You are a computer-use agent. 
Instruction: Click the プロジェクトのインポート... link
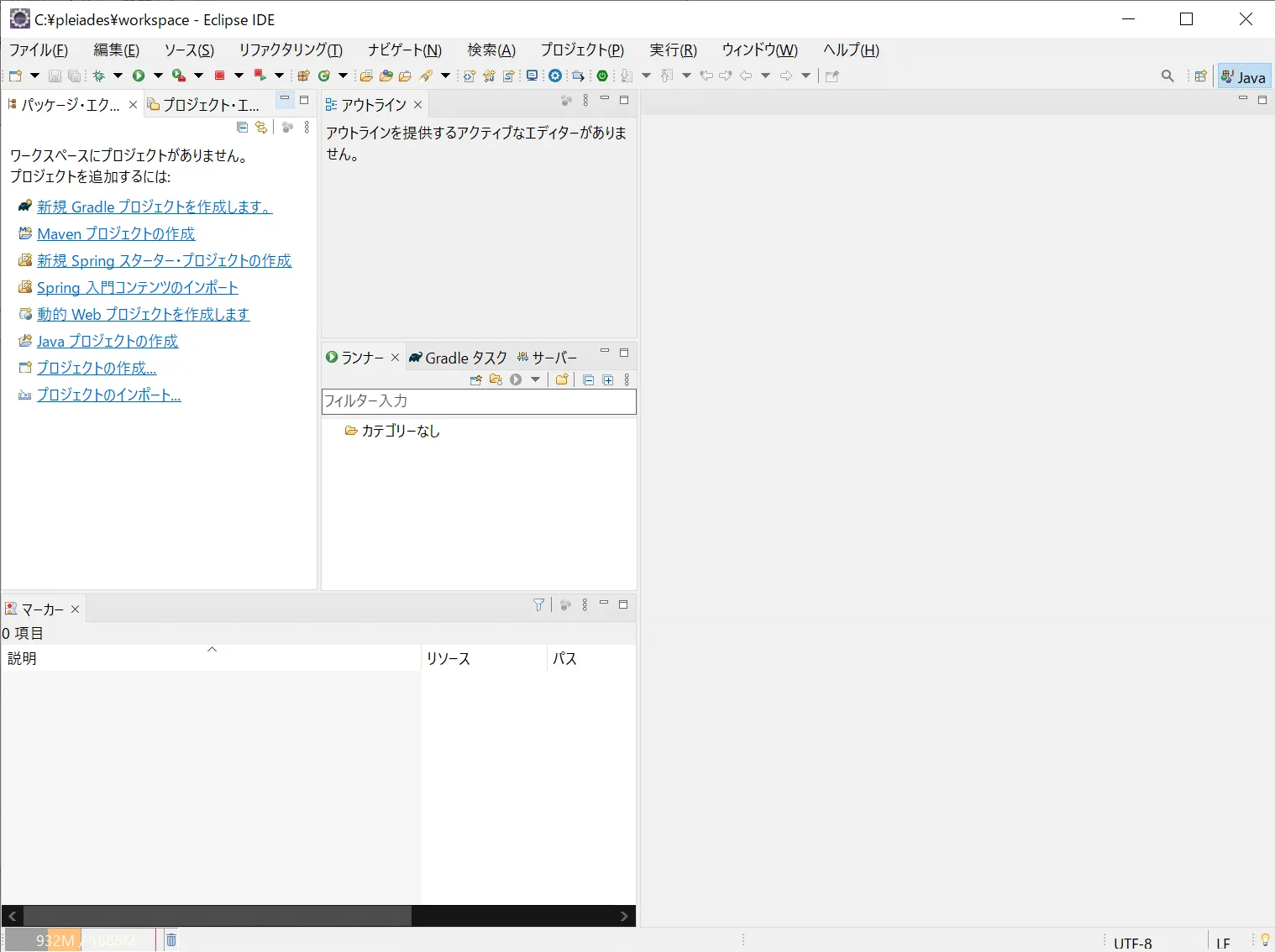[x=109, y=395]
